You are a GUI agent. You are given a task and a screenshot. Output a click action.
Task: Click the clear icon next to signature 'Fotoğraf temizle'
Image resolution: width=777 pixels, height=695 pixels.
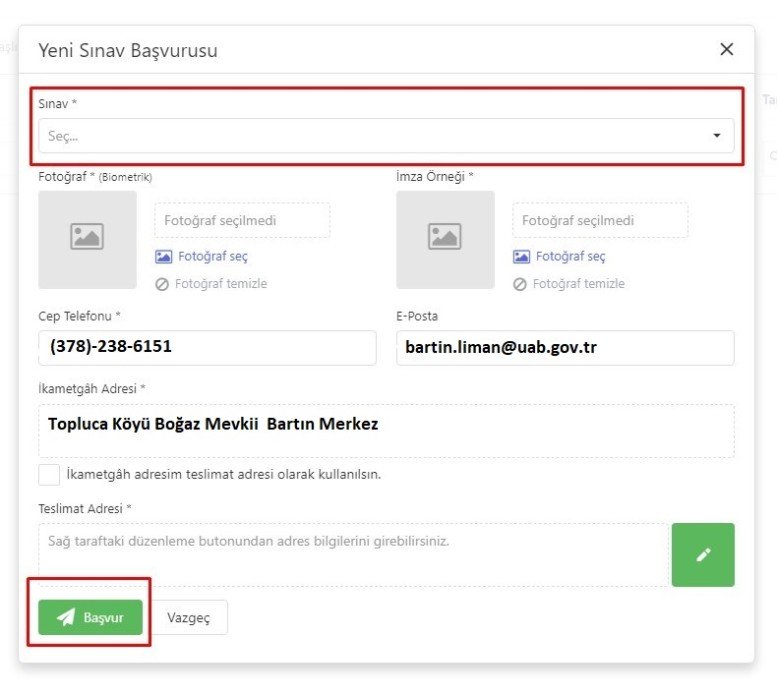(x=520, y=284)
